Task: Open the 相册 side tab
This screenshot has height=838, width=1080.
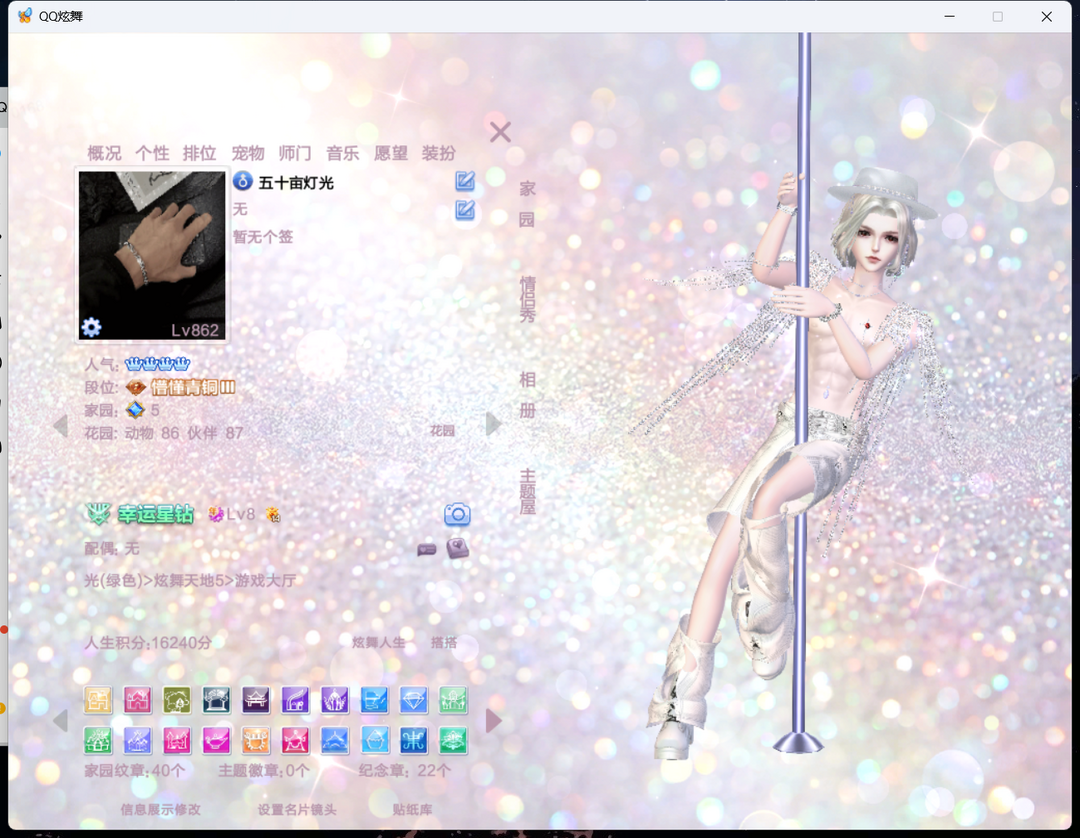Action: (x=528, y=395)
